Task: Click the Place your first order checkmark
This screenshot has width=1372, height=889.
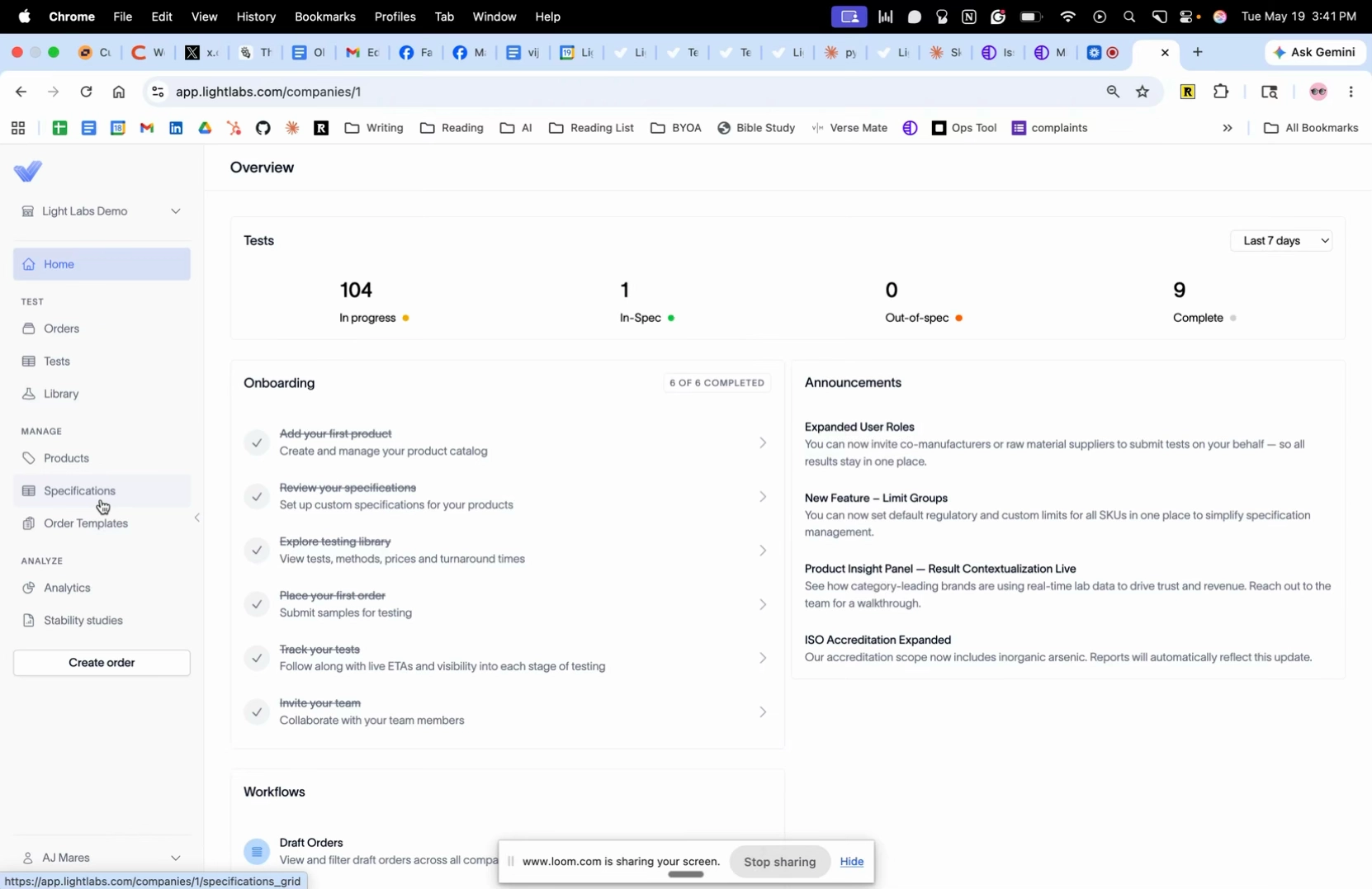Action: (257, 604)
